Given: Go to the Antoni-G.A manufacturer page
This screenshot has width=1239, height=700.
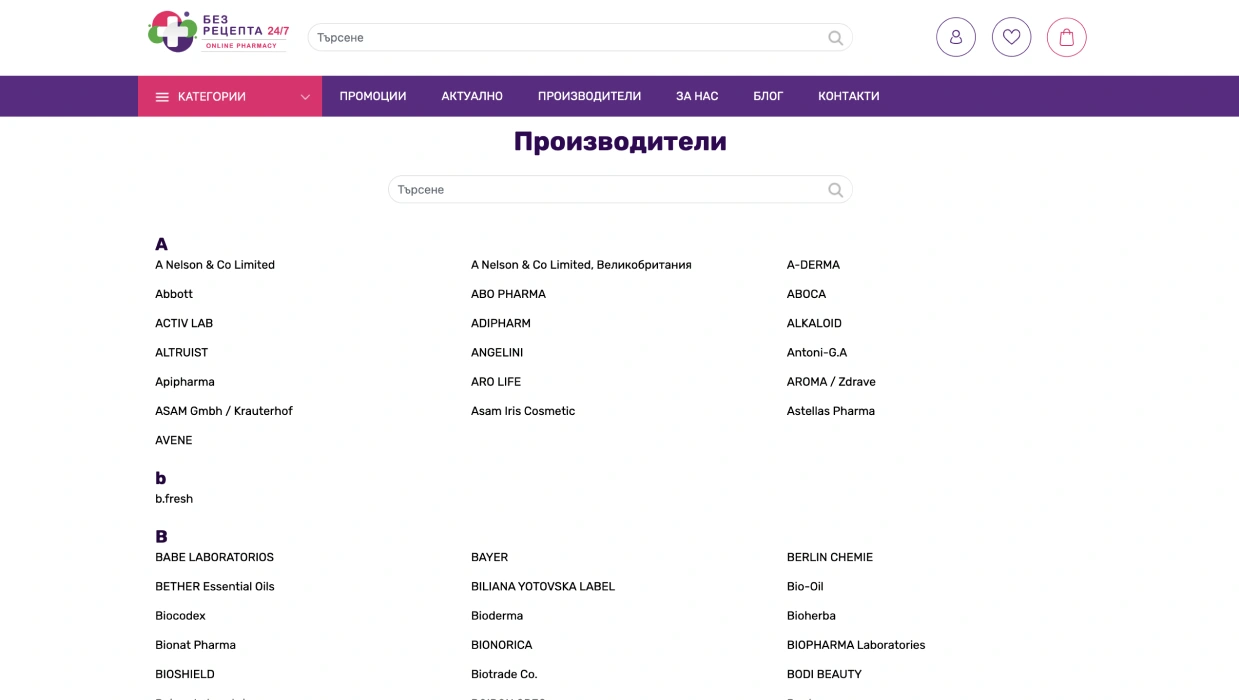Looking at the screenshot, I should point(817,352).
